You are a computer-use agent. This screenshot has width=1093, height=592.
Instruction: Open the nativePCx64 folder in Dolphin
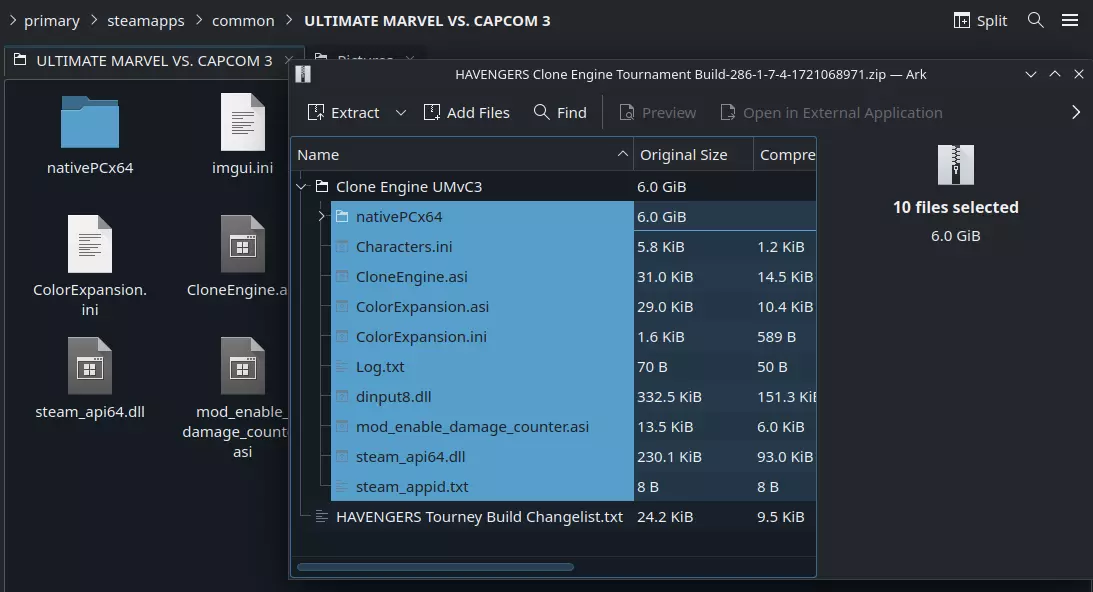click(x=90, y=136)
